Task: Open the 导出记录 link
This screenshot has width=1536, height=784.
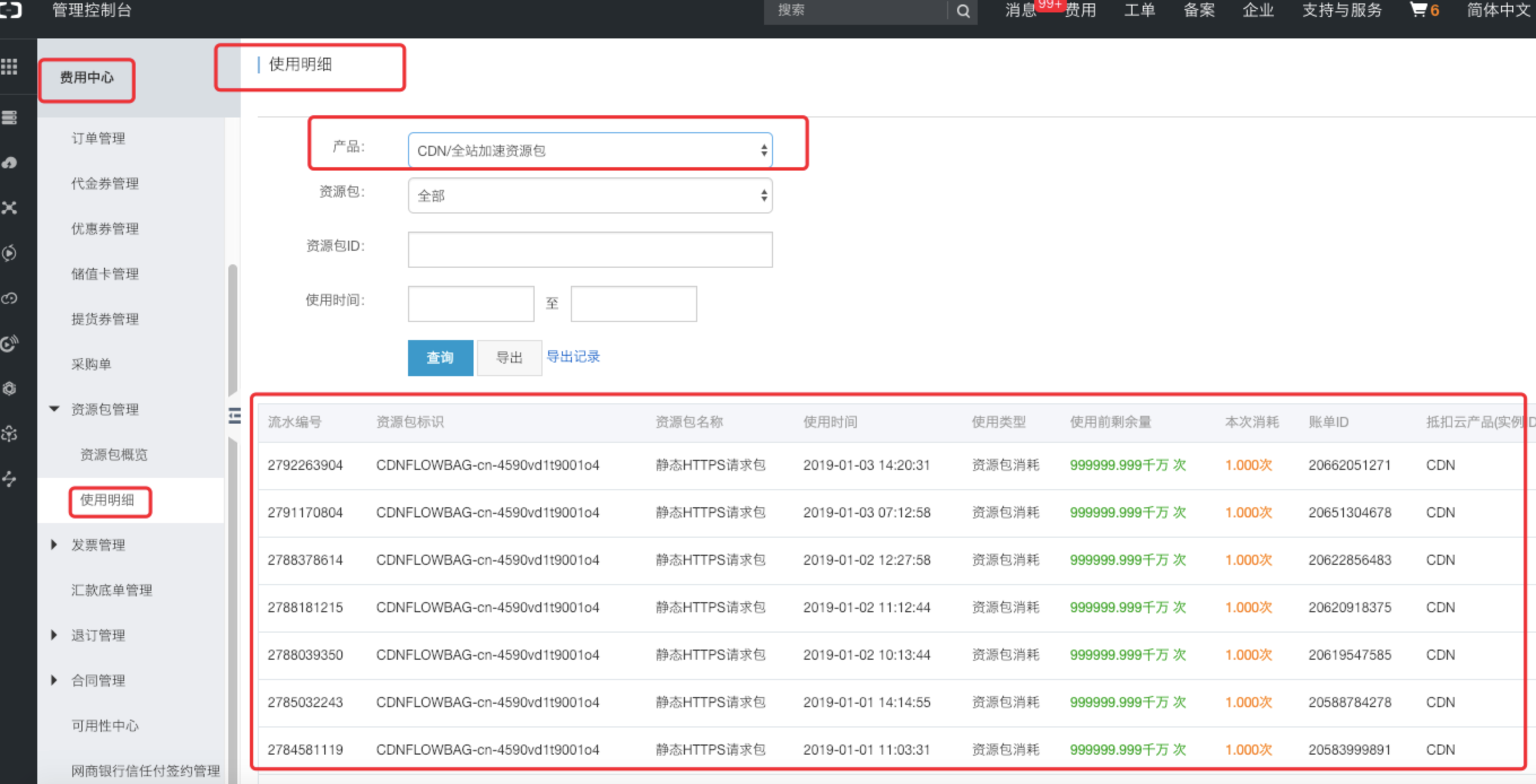Action: [573, 356]
